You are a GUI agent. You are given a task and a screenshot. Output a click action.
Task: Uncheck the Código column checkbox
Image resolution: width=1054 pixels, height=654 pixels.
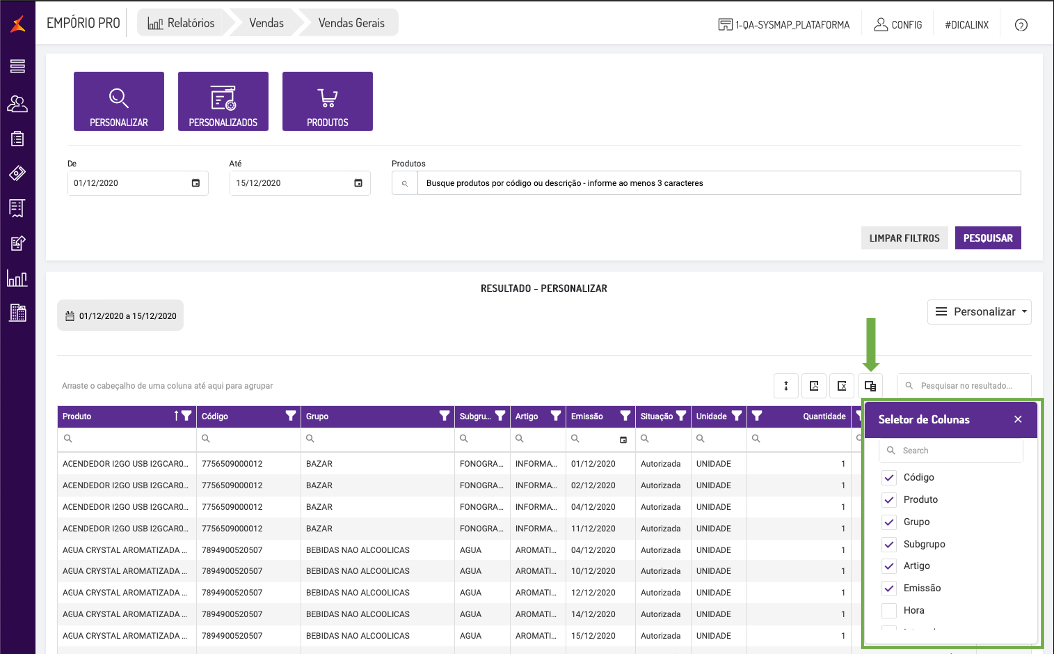tap(888, 477)
